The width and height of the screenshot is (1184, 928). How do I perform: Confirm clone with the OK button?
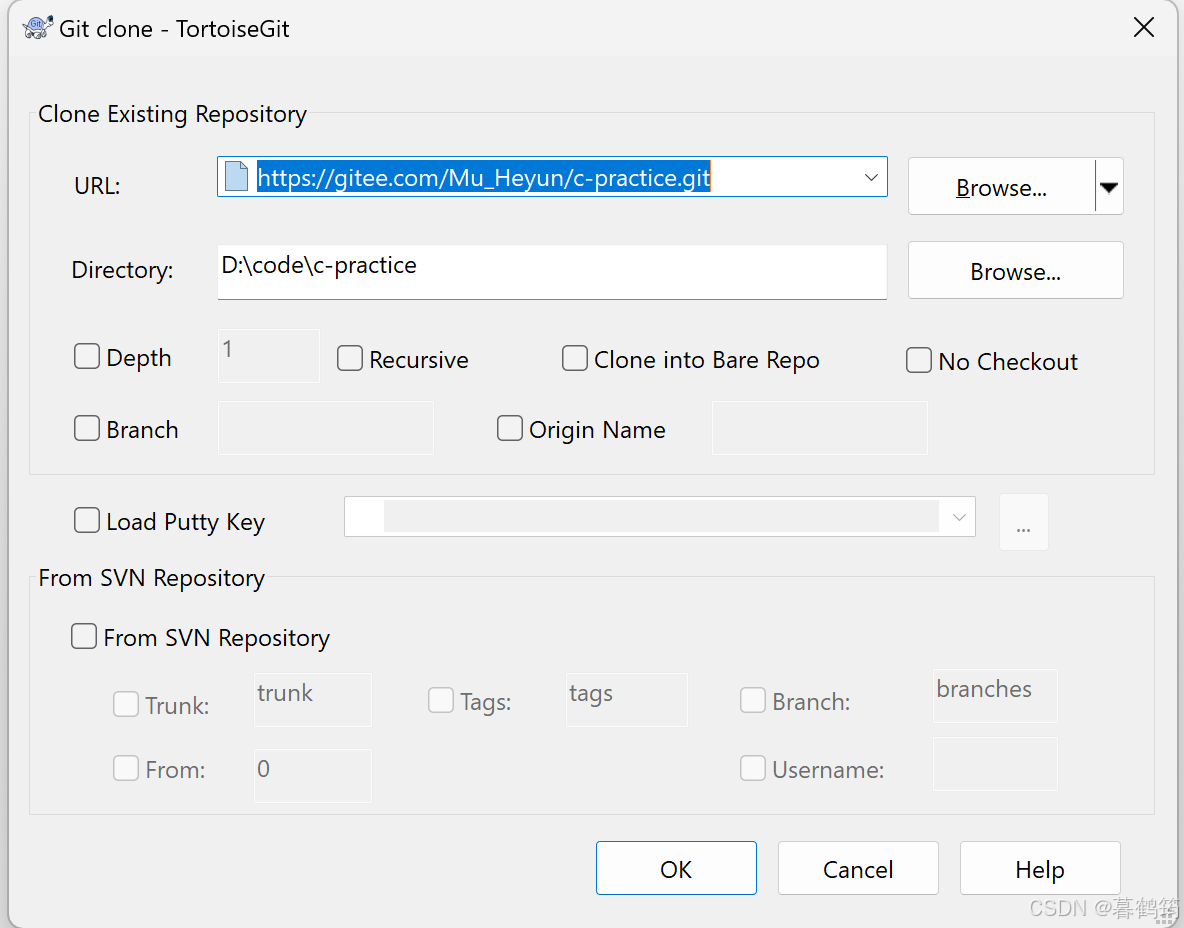click(x=676, y=868)
